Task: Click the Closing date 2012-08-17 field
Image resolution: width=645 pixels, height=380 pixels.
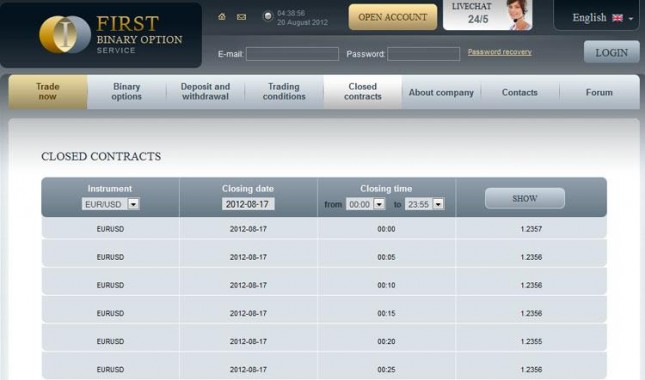Action: click(248, 204)
